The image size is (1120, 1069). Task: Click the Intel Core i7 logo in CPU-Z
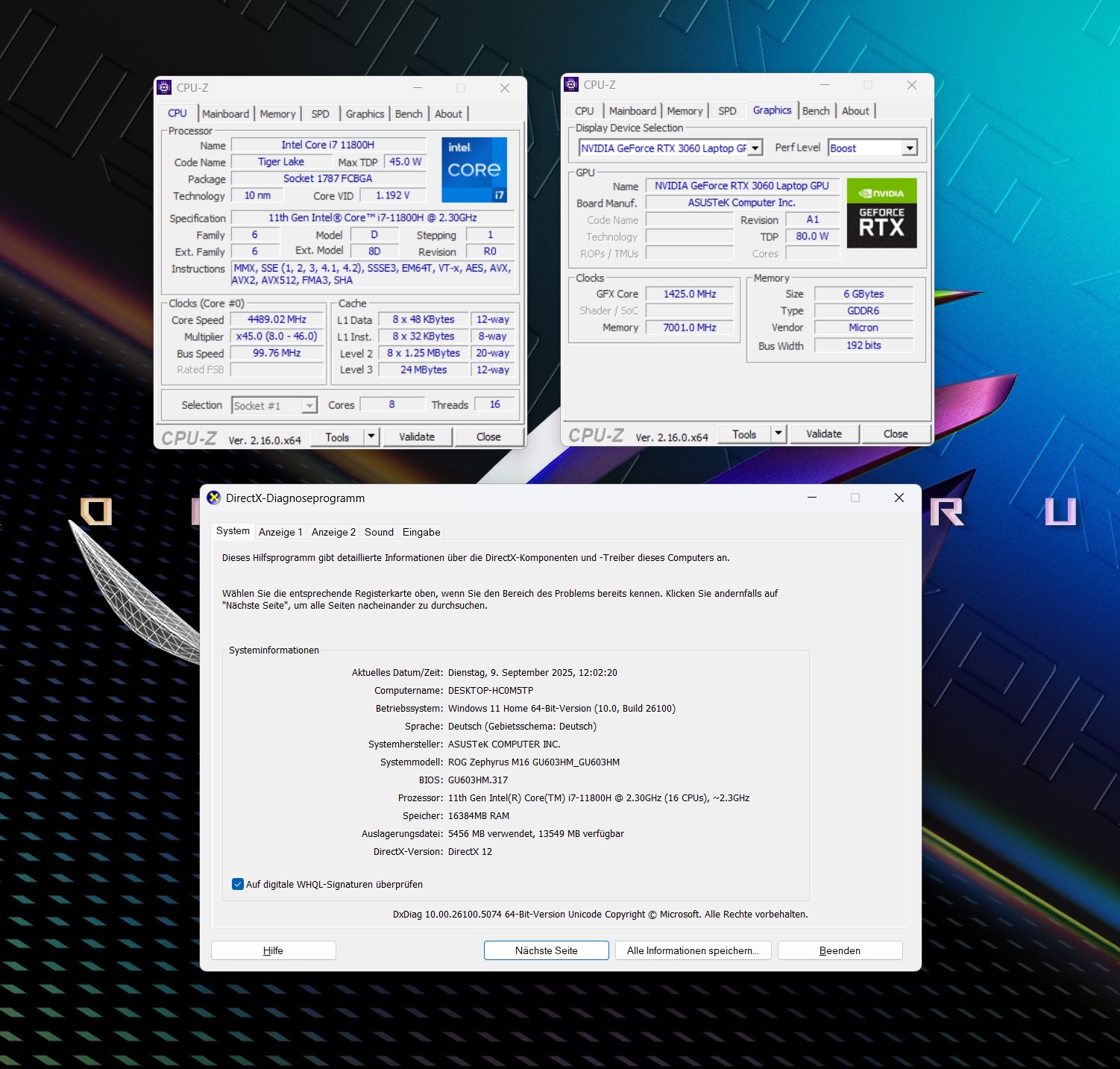[x=474, y=170]
